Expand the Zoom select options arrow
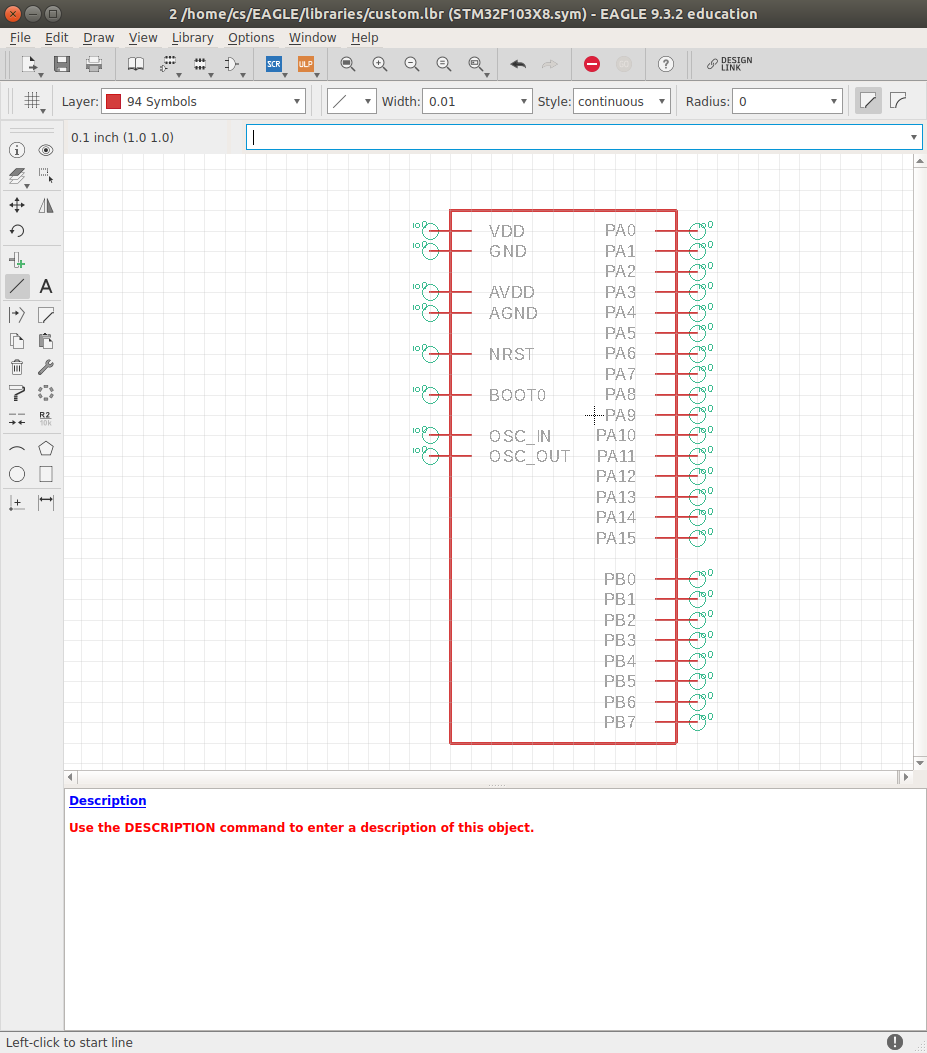Viewport: 927px width, 1053px height. [x=486, y=75]
